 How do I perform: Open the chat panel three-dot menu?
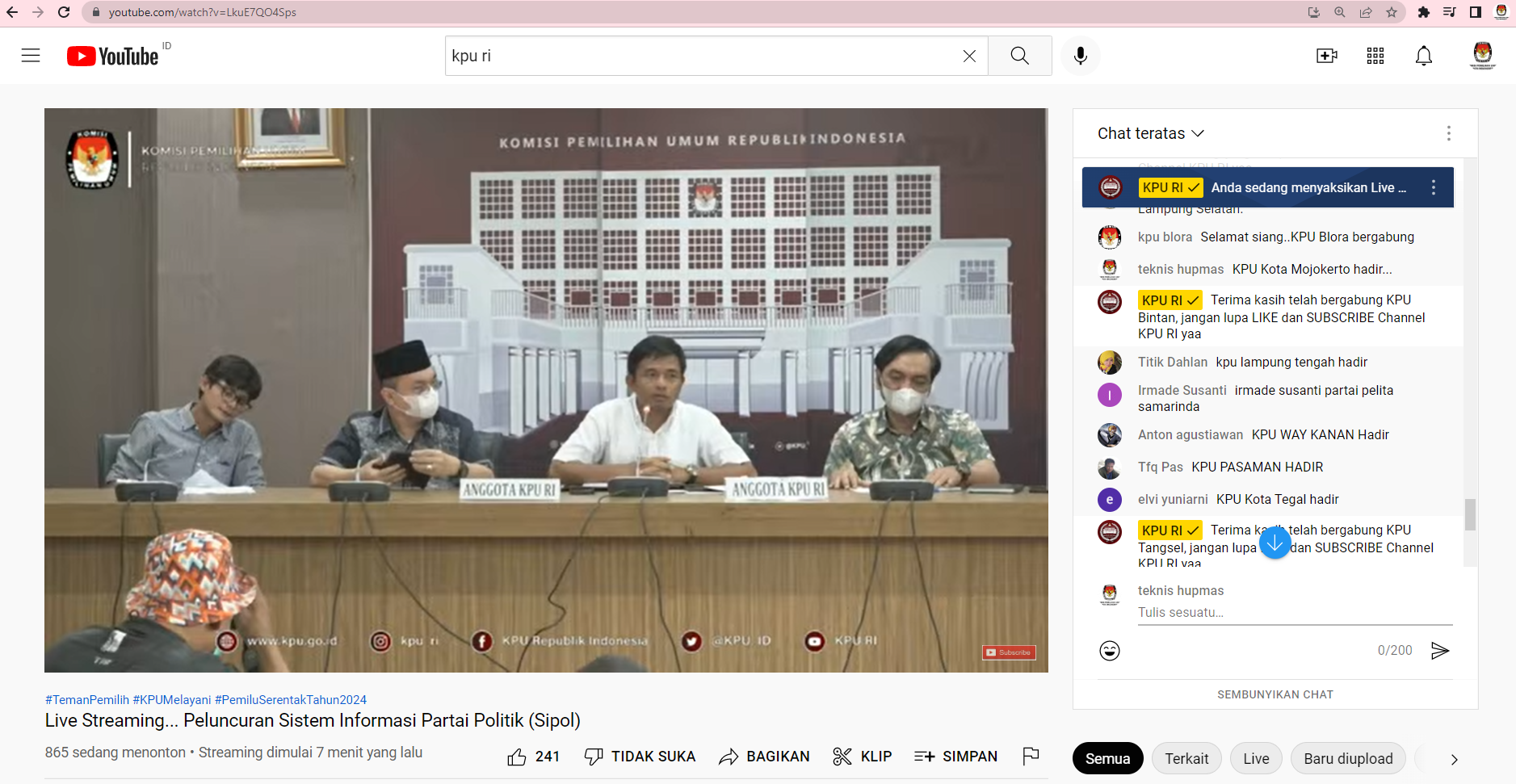pyautogui.click(x=1448, y=133)
